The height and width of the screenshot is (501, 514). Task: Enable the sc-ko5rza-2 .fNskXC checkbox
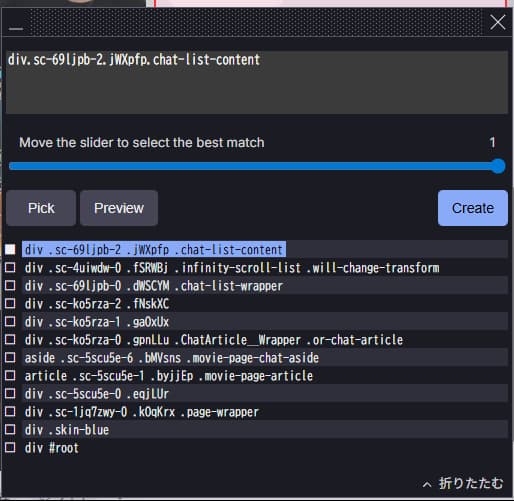coord(10,303)
